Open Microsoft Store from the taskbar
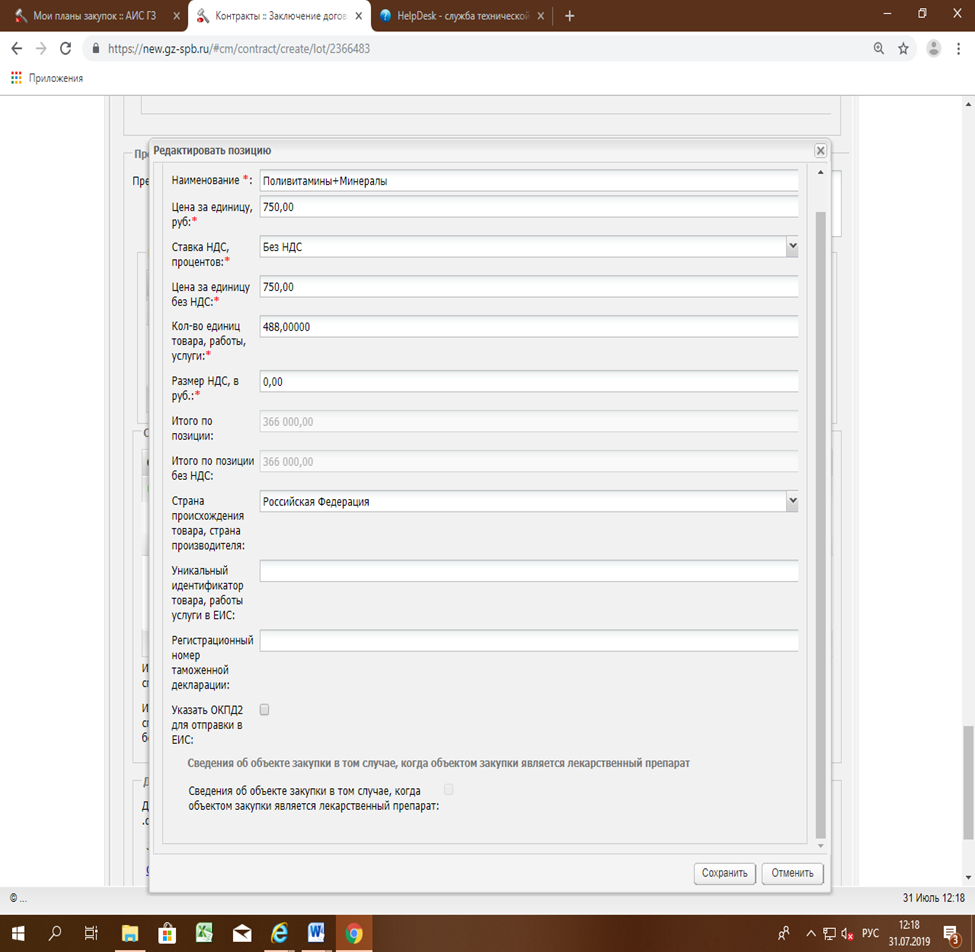This screenshot has height=952, width=975. point(167,933)
